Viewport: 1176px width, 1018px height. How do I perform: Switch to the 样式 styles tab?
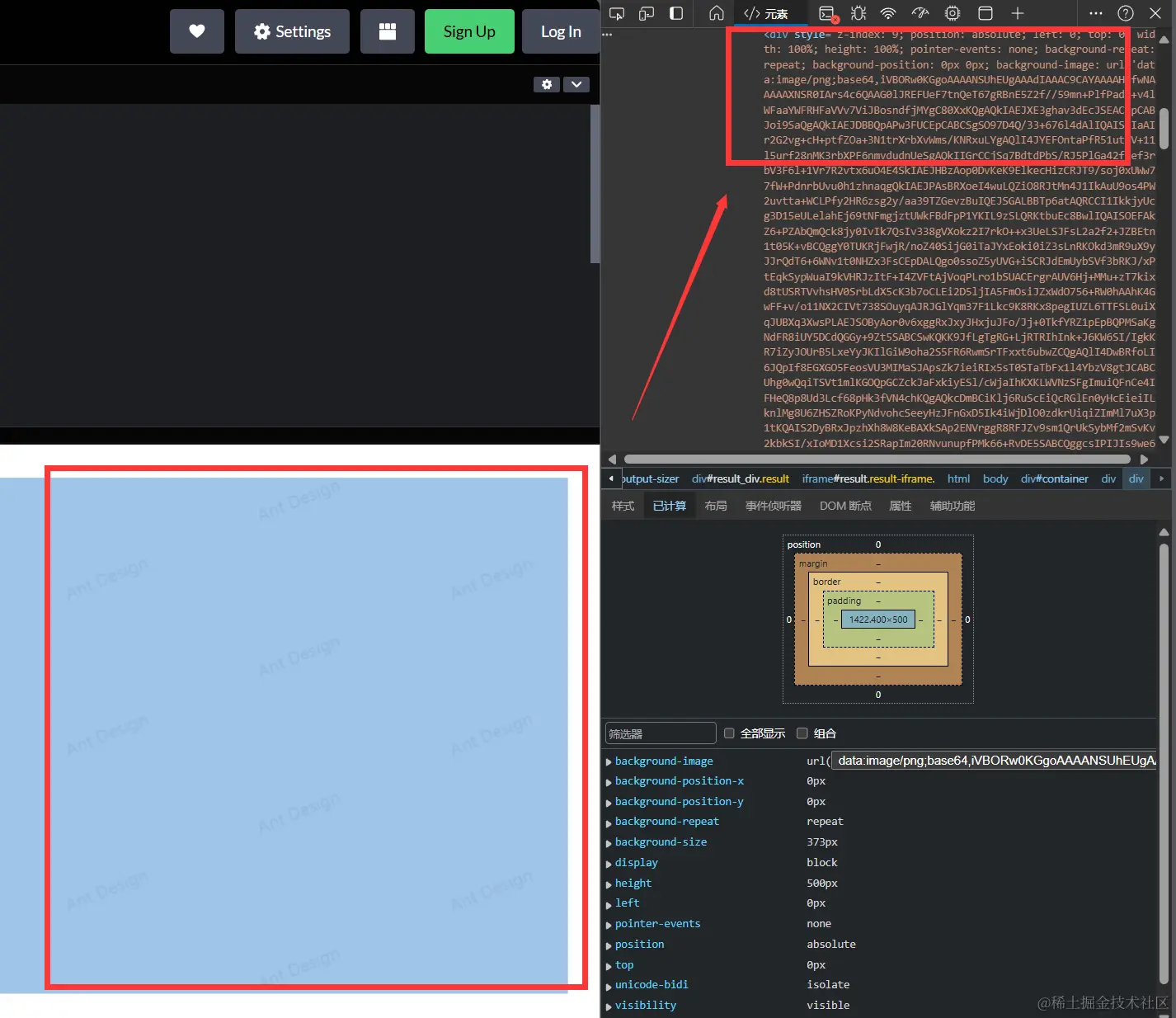(623, 506)
